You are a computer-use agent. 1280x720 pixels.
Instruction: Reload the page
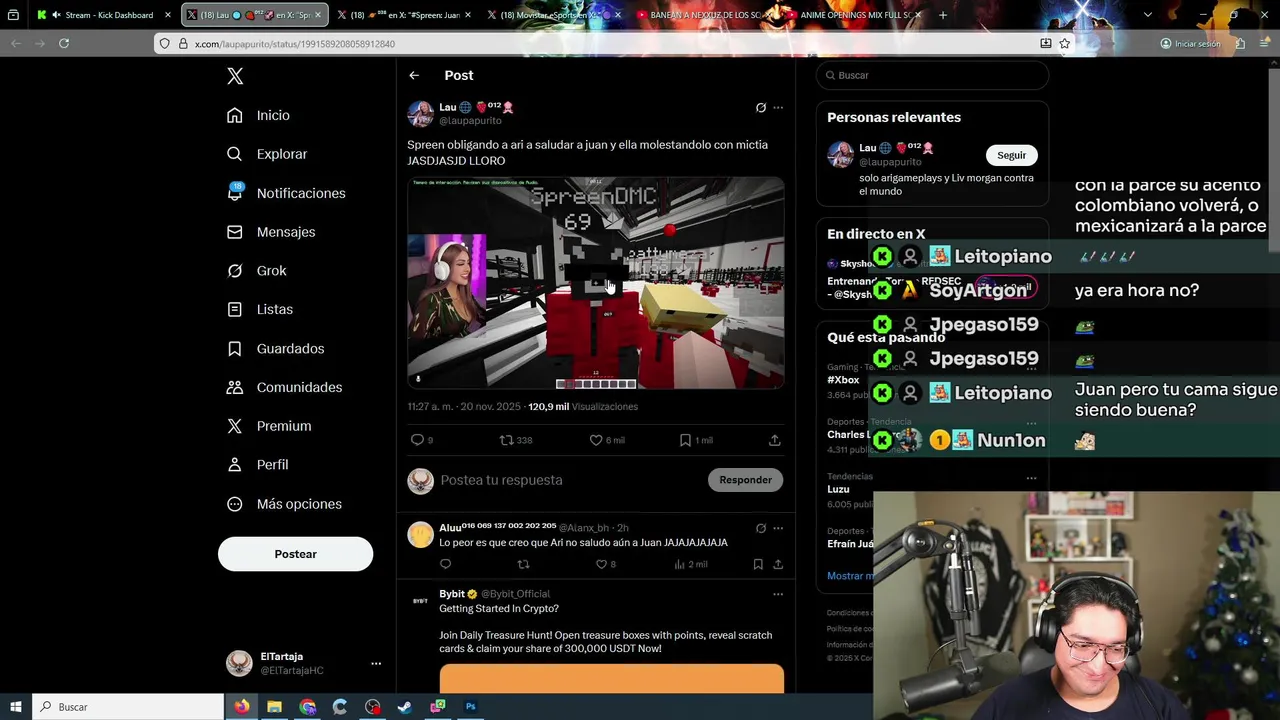(64, 43)
